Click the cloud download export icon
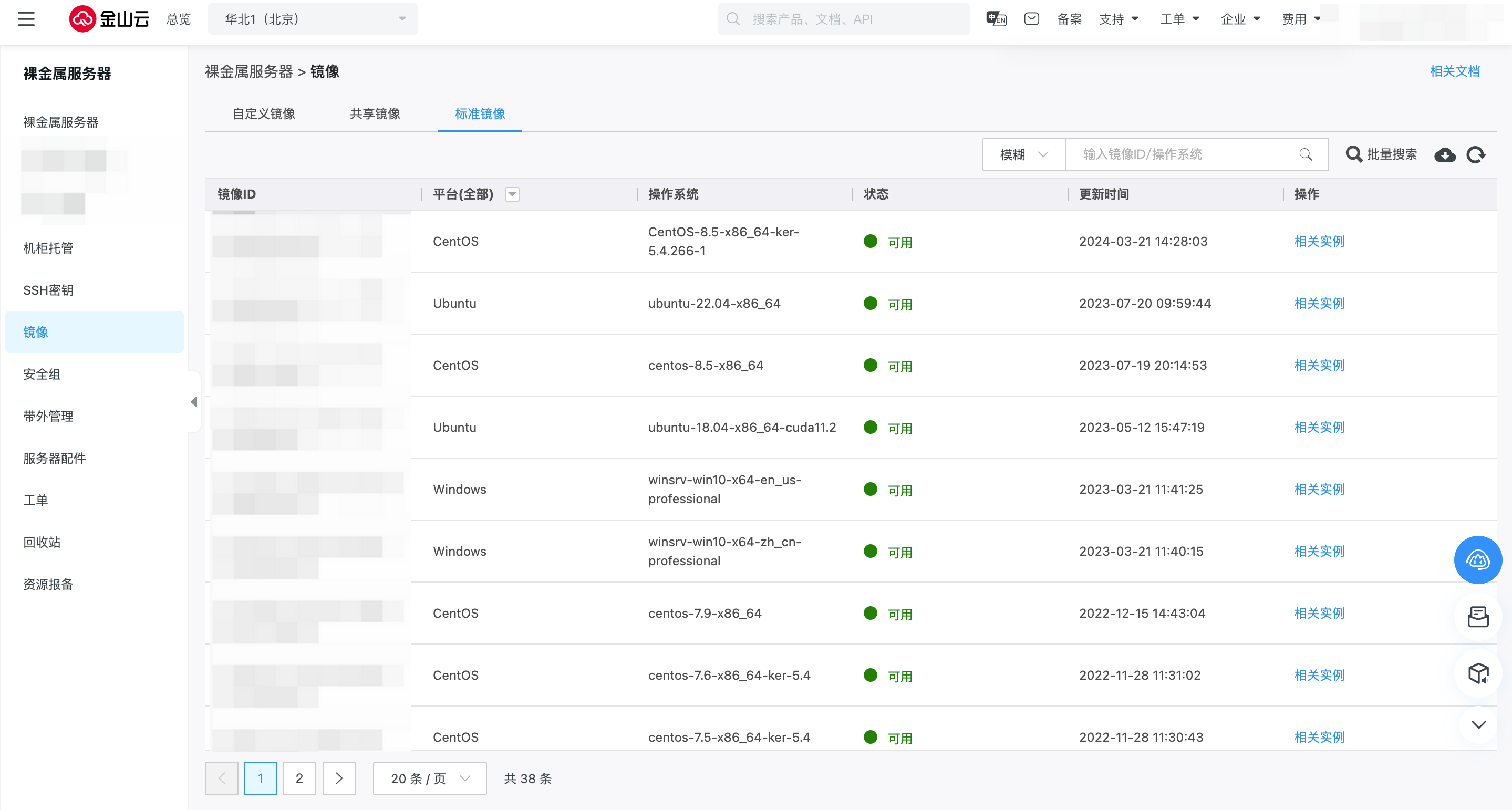This screenshot has height=810, width=1512. (x=1445, y=154)
